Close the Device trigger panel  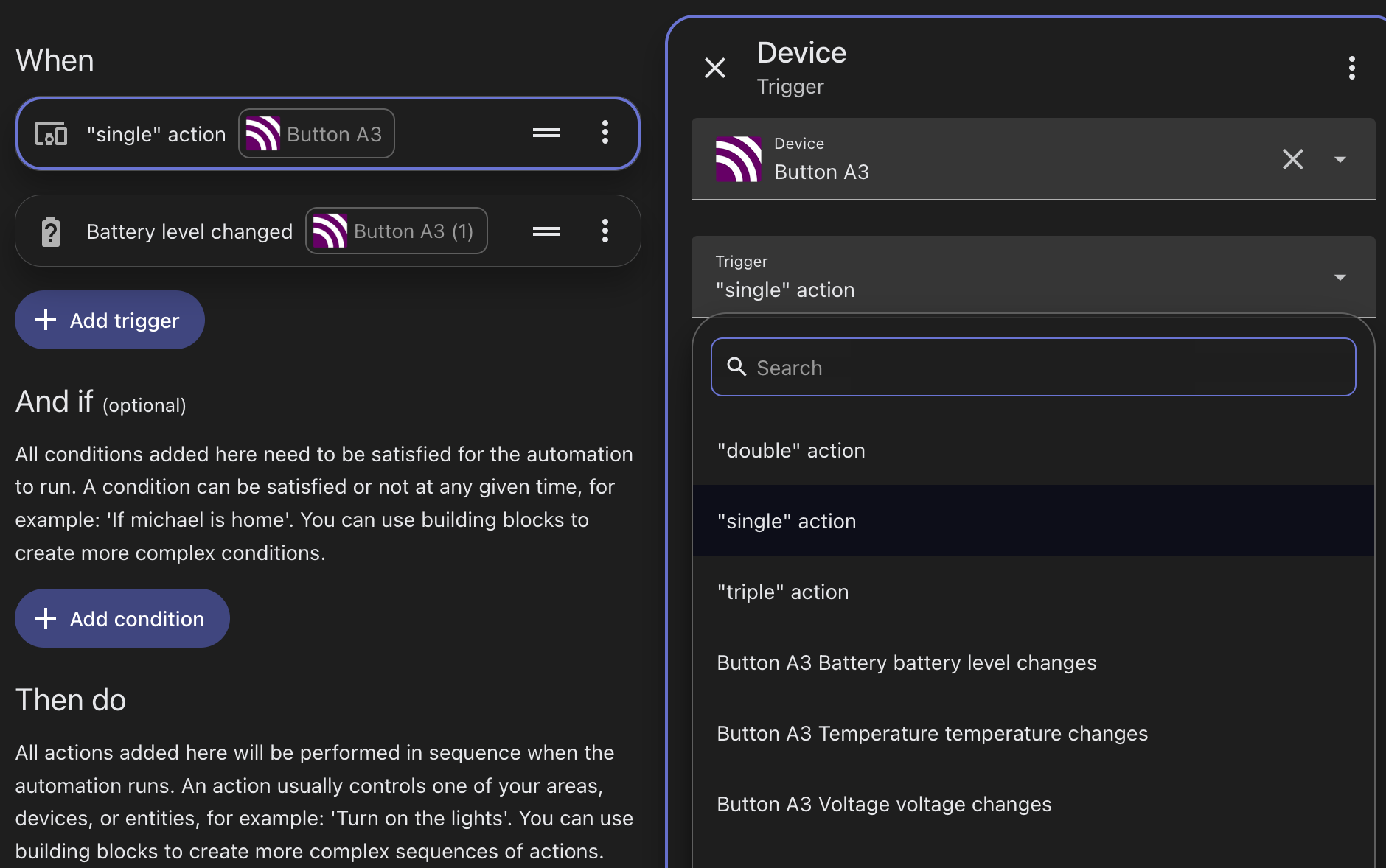coord(715,68)
